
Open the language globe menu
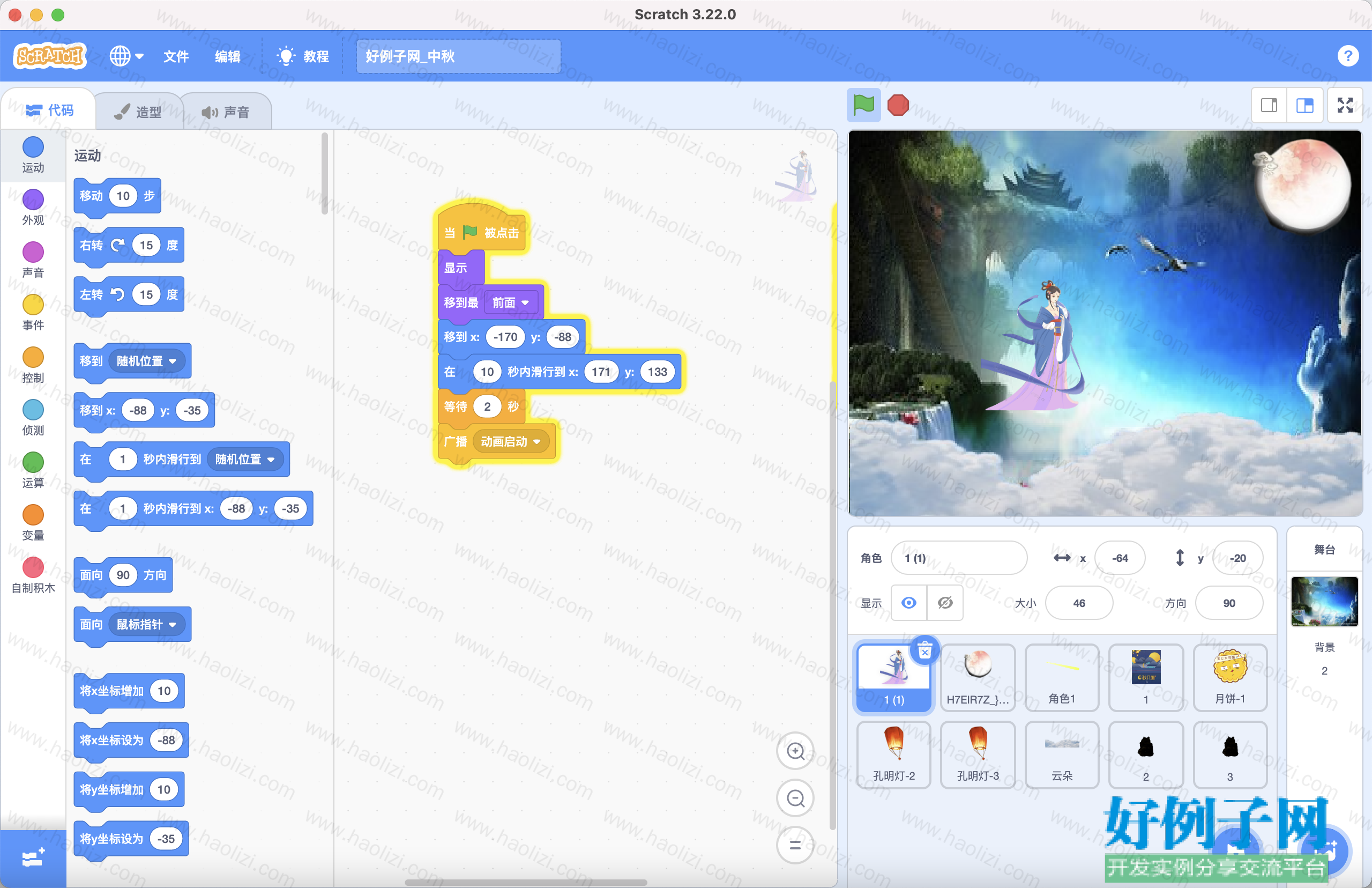[126, 56]
